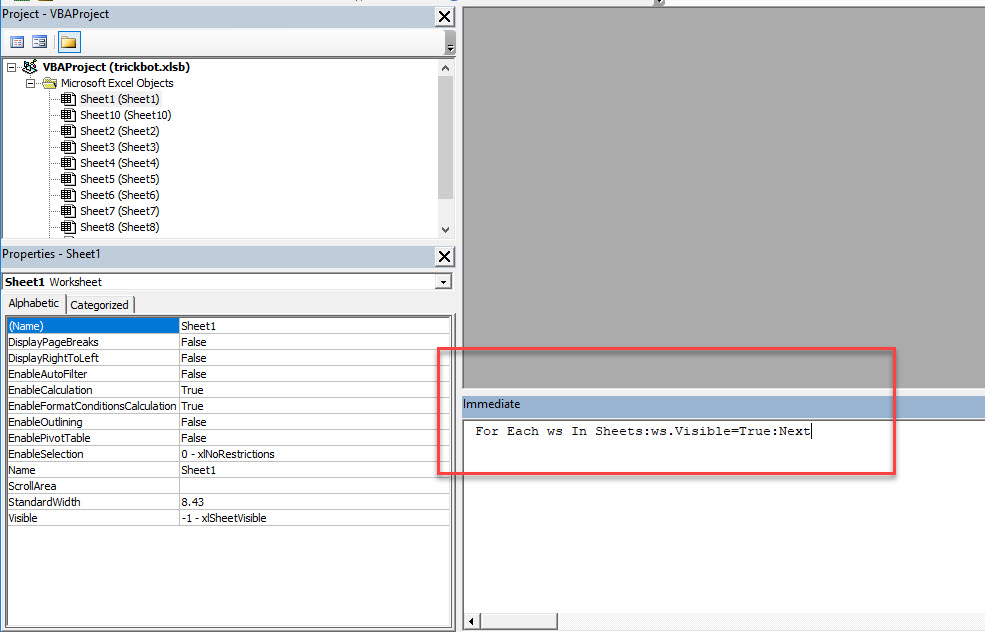Collapse the VBAProject (trickbot.xlsb) tree node
Image resolution: width=985 pixels, height=632 pixels.
pos(12,67)
